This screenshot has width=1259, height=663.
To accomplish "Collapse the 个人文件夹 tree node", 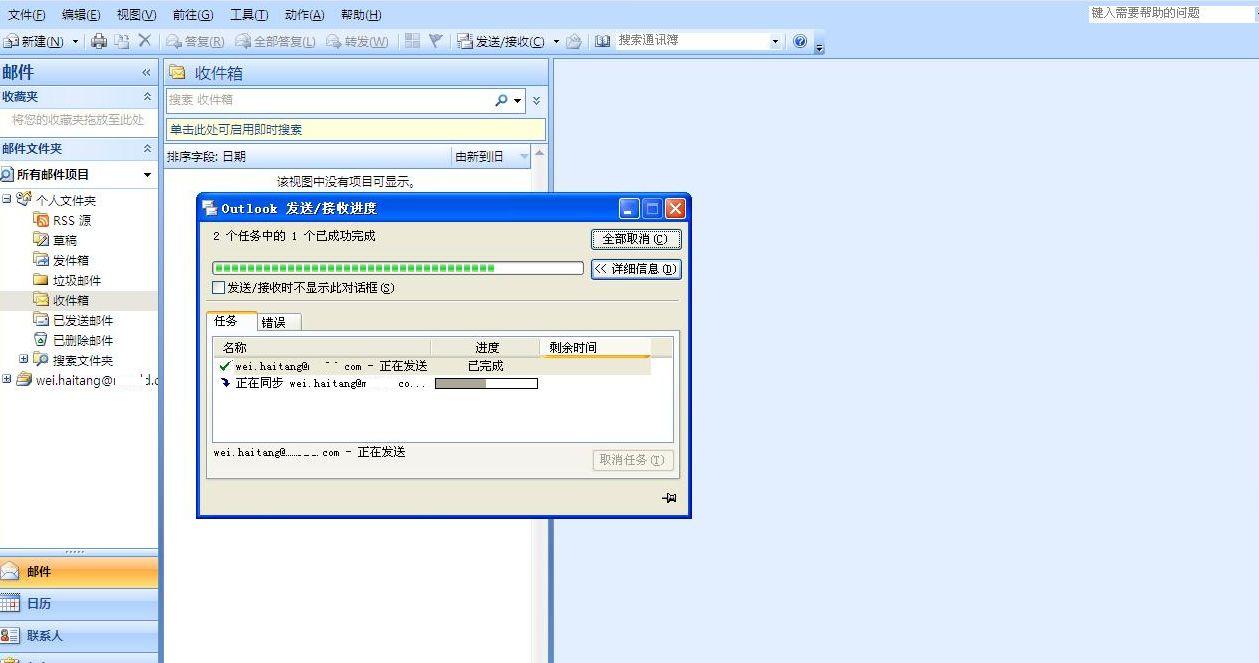I will [x=7, y=199].
